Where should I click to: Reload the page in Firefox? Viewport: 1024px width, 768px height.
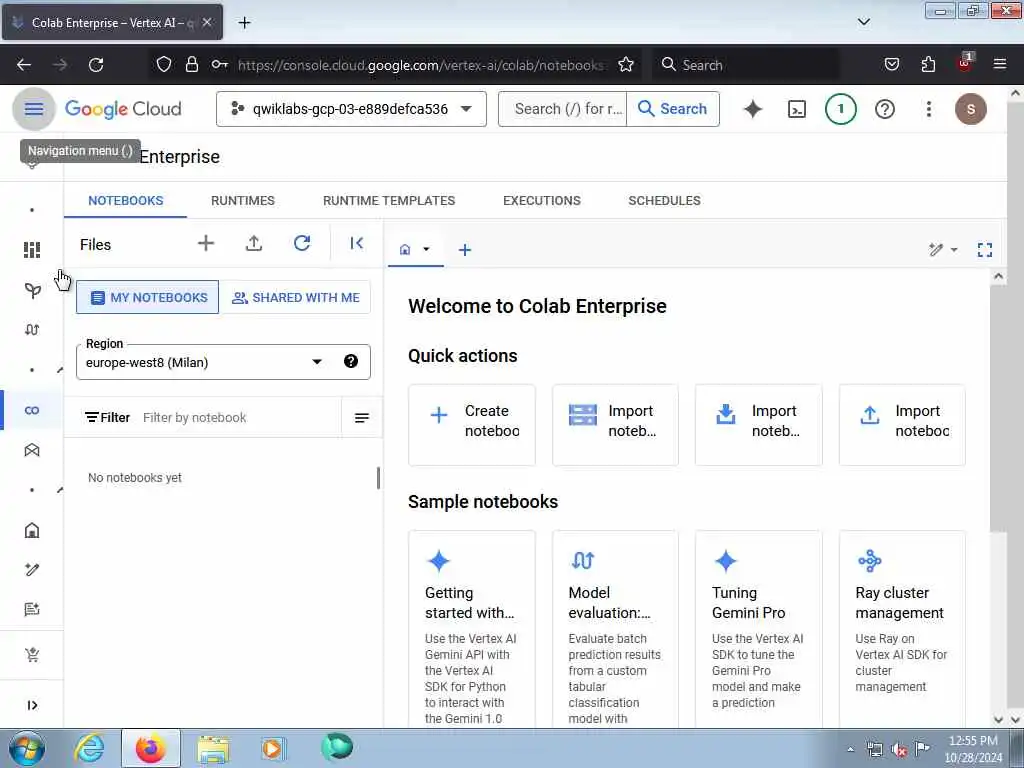pos(96,65)
